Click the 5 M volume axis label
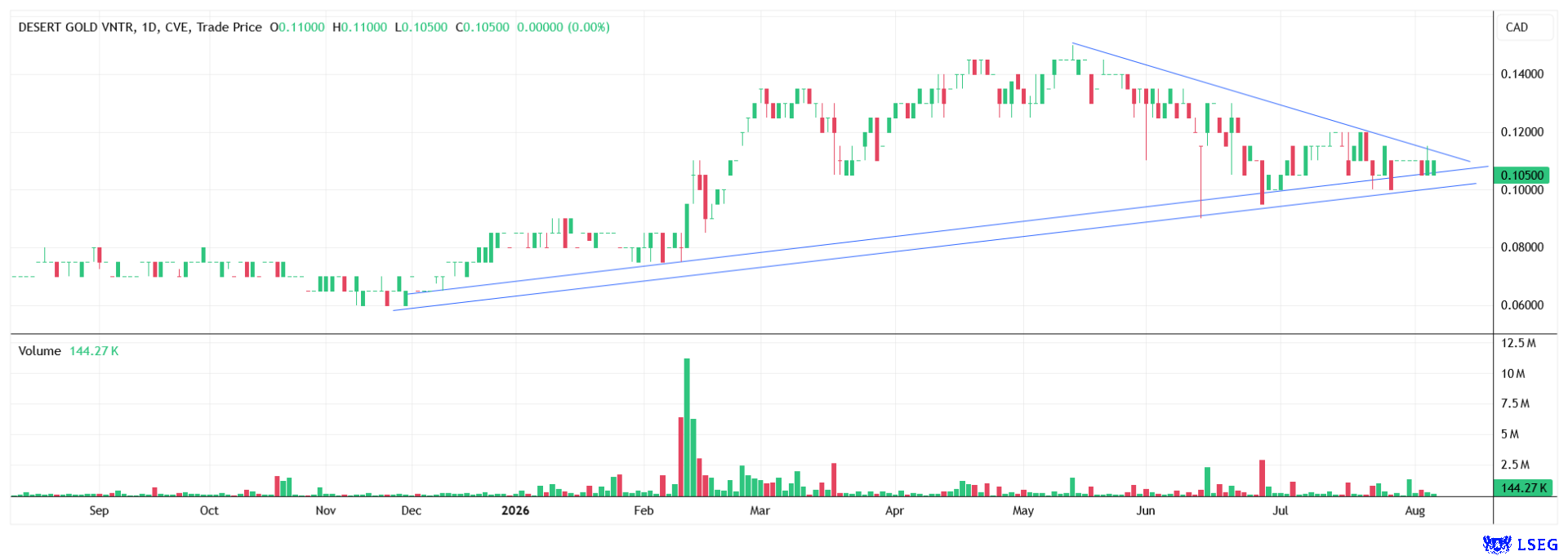The height and width of the screenshot is (556, 1568). [x=1510, y=434]
